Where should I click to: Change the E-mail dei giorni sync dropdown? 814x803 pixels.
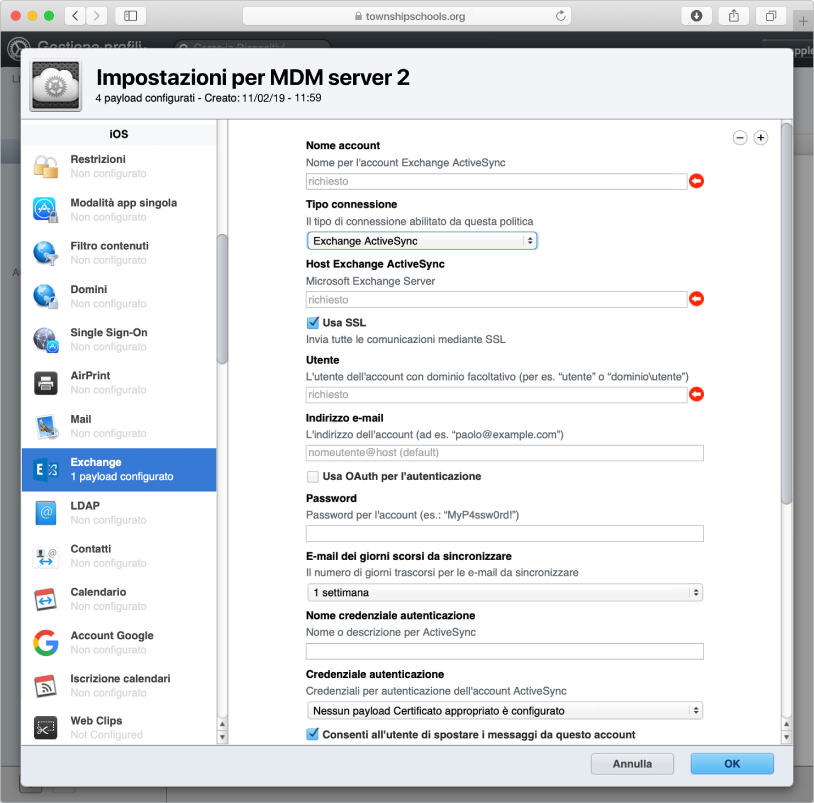pyautogui.click(x=504, y=592)
